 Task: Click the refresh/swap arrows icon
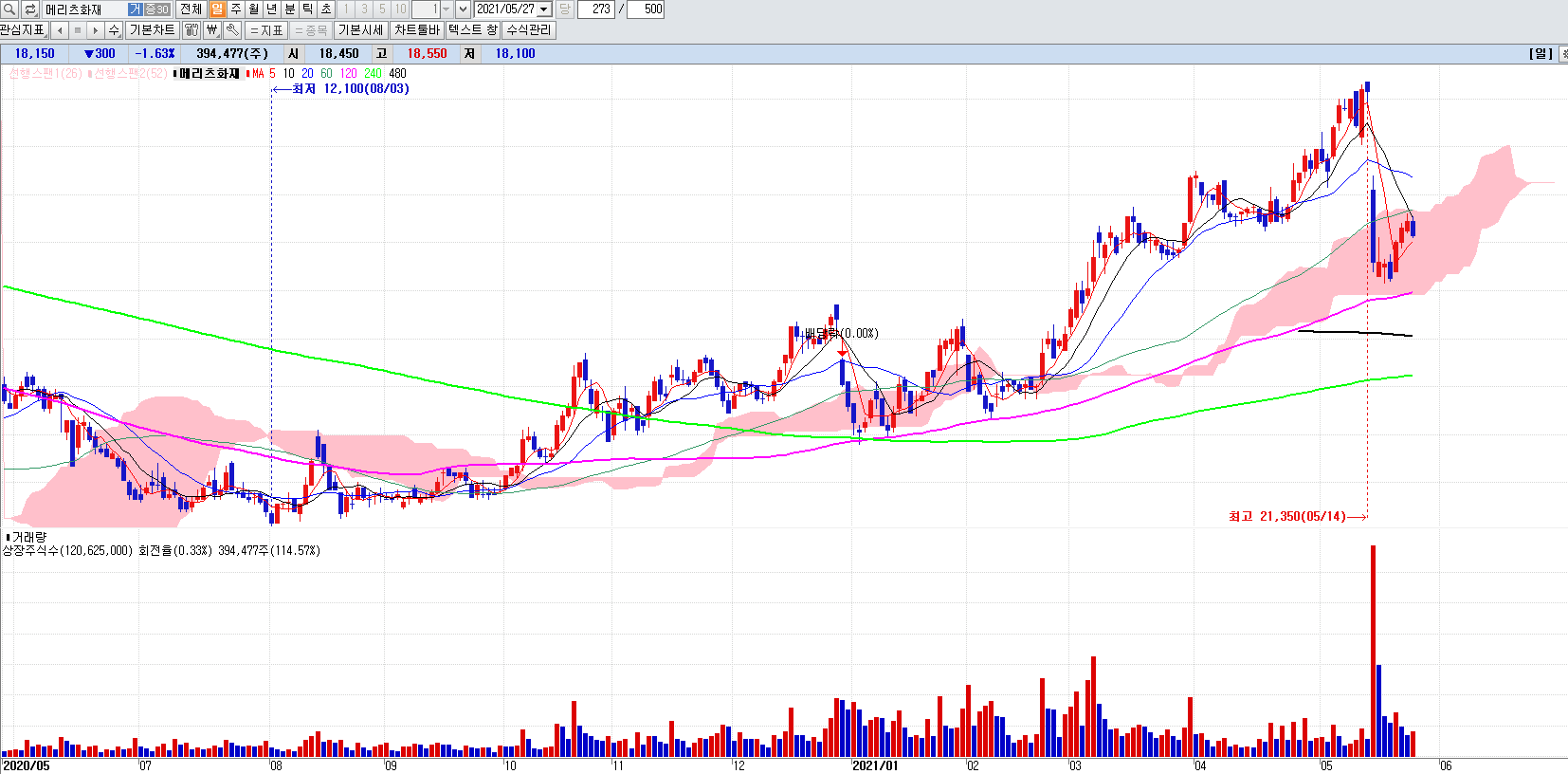[30, 9]
